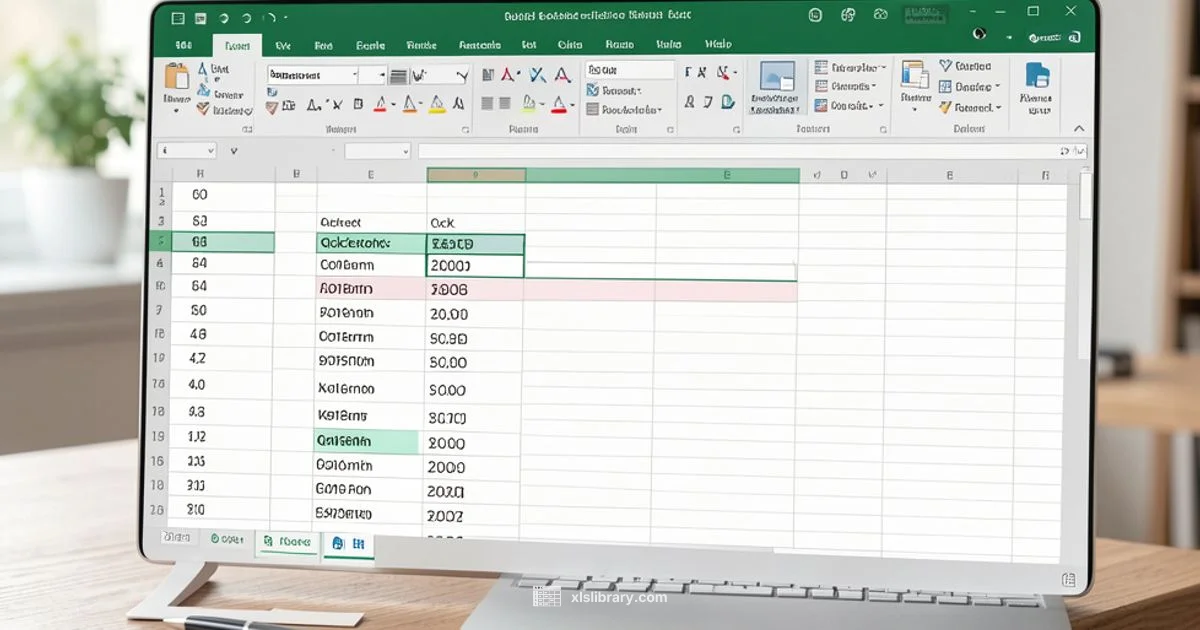Select the second sheet tab at the bottom
The width and height of the screenshot is (1200, 630).
pyautogui.click(x=286, y=540)
